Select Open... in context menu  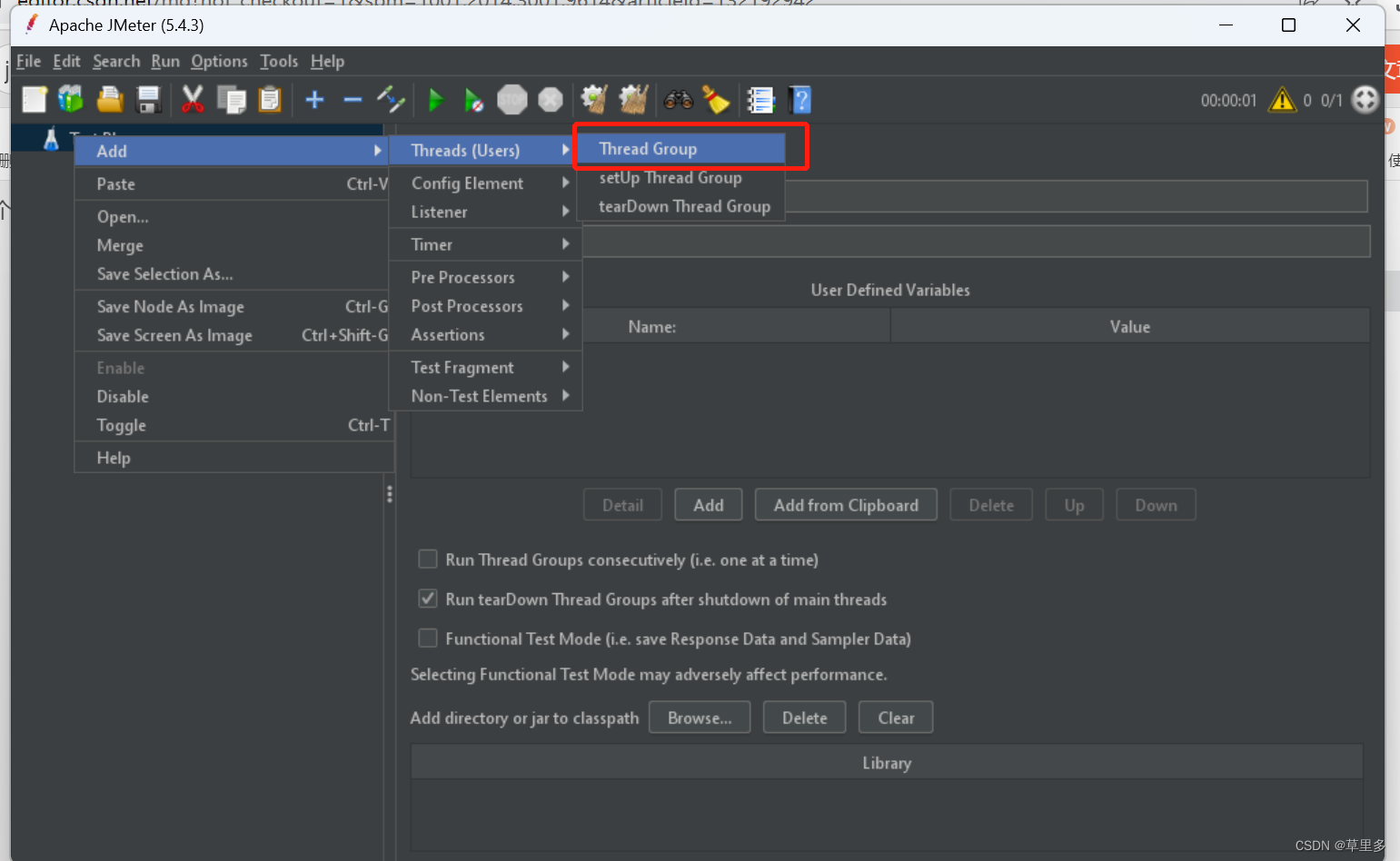click(233, 216)
